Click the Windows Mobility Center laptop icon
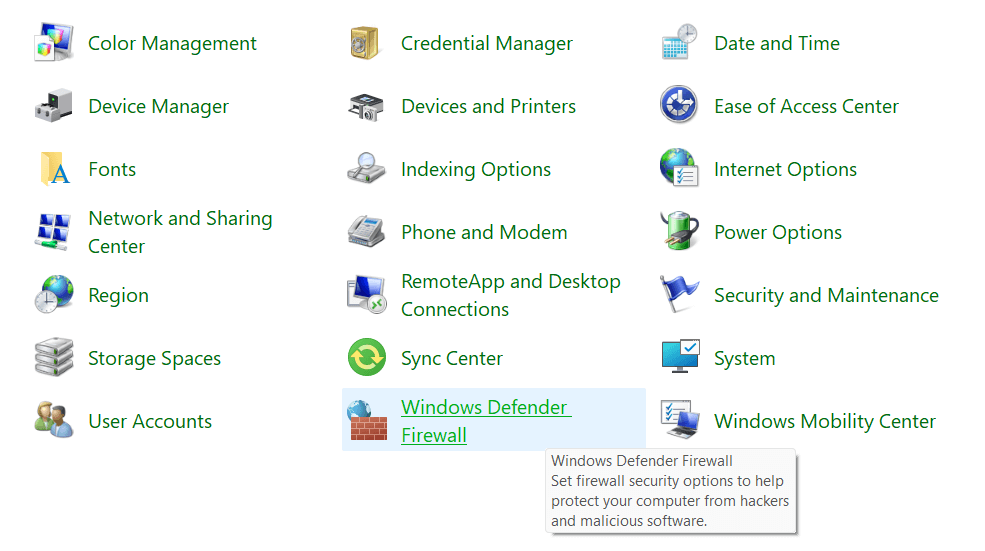The image size is (985, 551). pyautogui.click(x=680, y=420)
